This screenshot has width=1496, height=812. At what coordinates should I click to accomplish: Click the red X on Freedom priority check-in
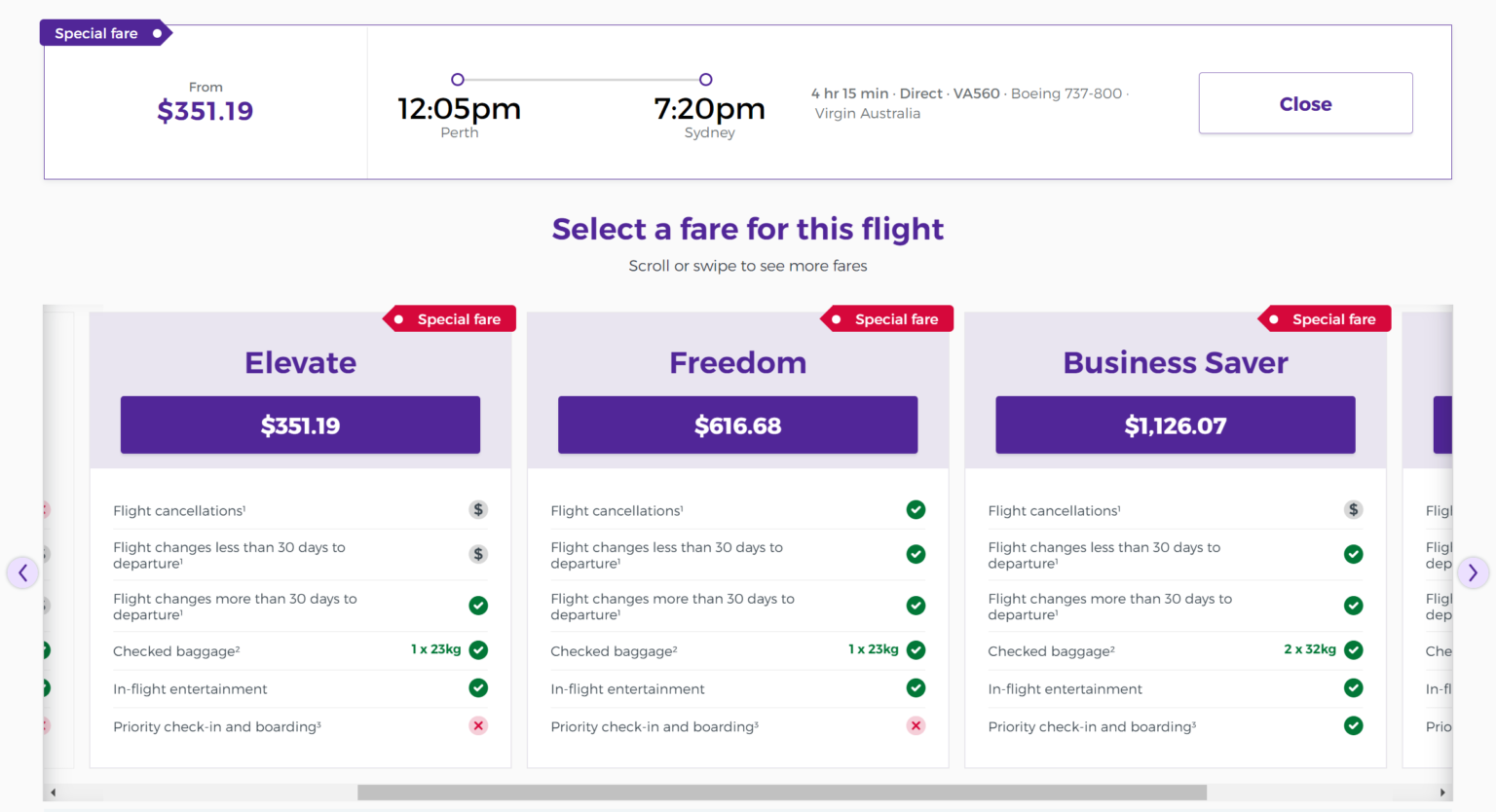coord(916,725)
